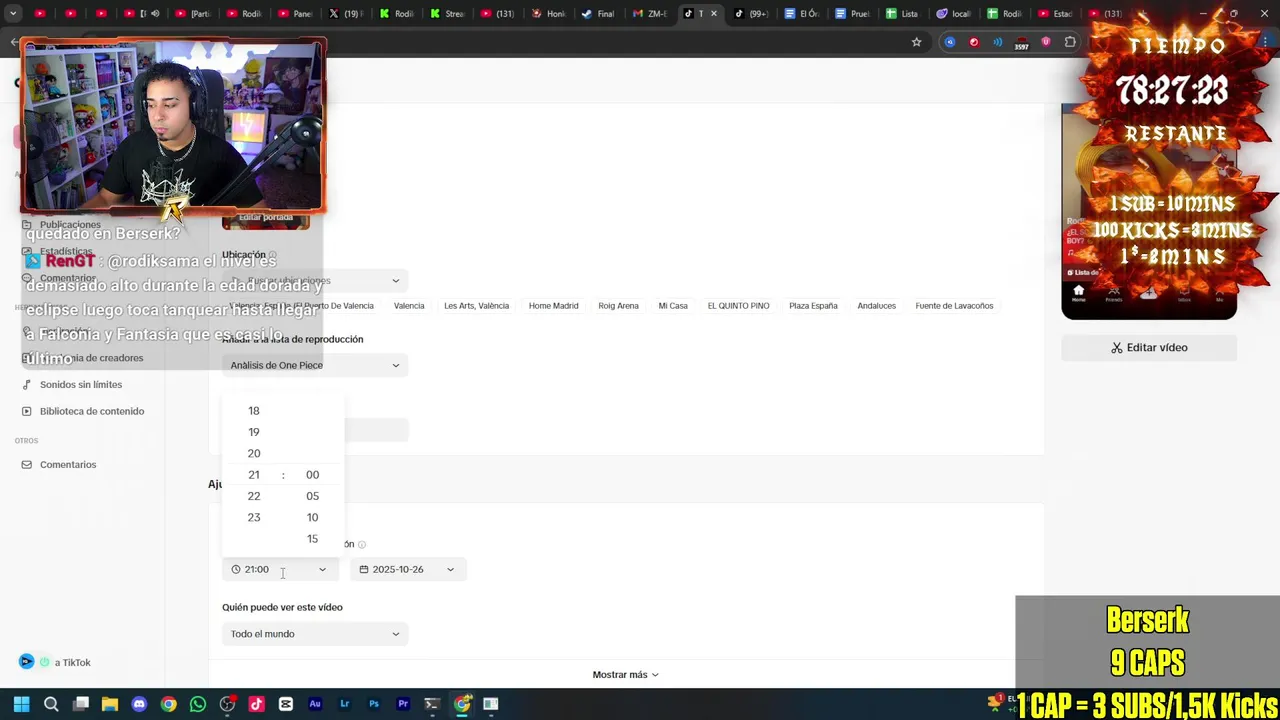Select minute 05 in time picker
Screen dimensions: 1280x720
point(312,496)
